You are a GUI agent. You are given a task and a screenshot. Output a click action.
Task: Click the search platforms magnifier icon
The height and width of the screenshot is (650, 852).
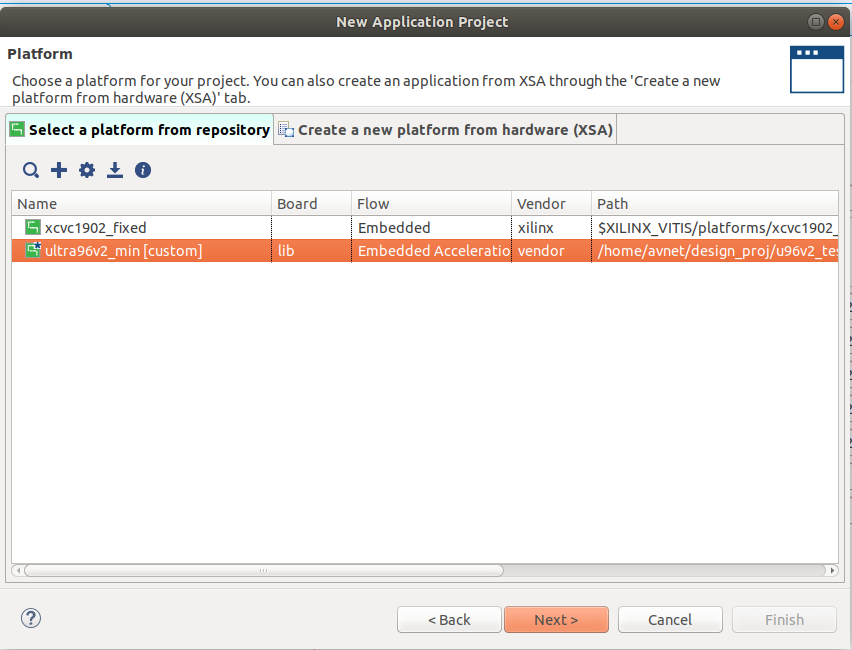(x=31, y=170)
